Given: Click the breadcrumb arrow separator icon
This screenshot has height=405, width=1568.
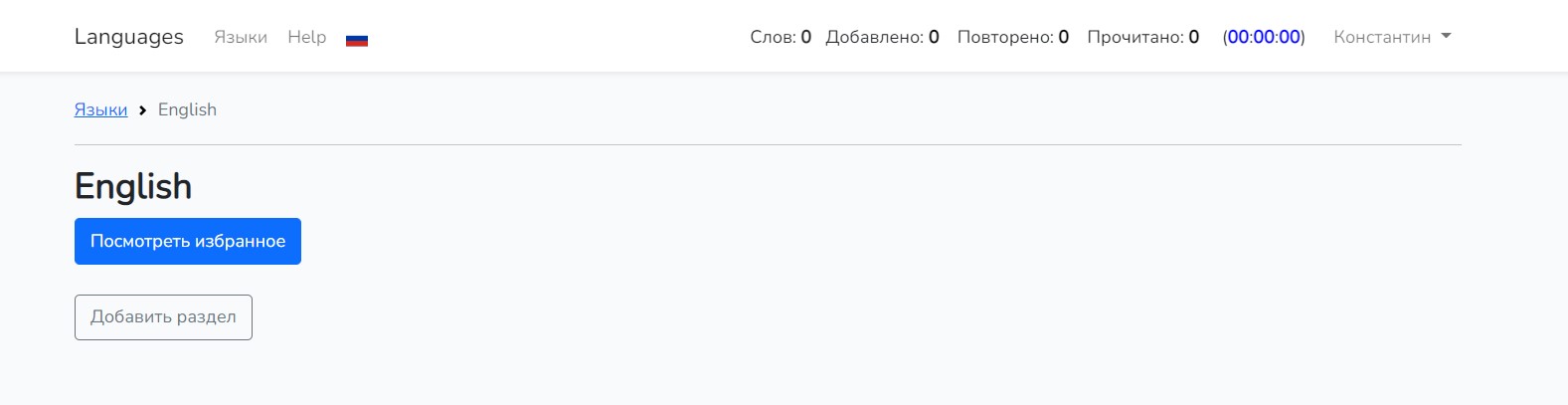Looking at the screenshot, I should click(142, 110).
